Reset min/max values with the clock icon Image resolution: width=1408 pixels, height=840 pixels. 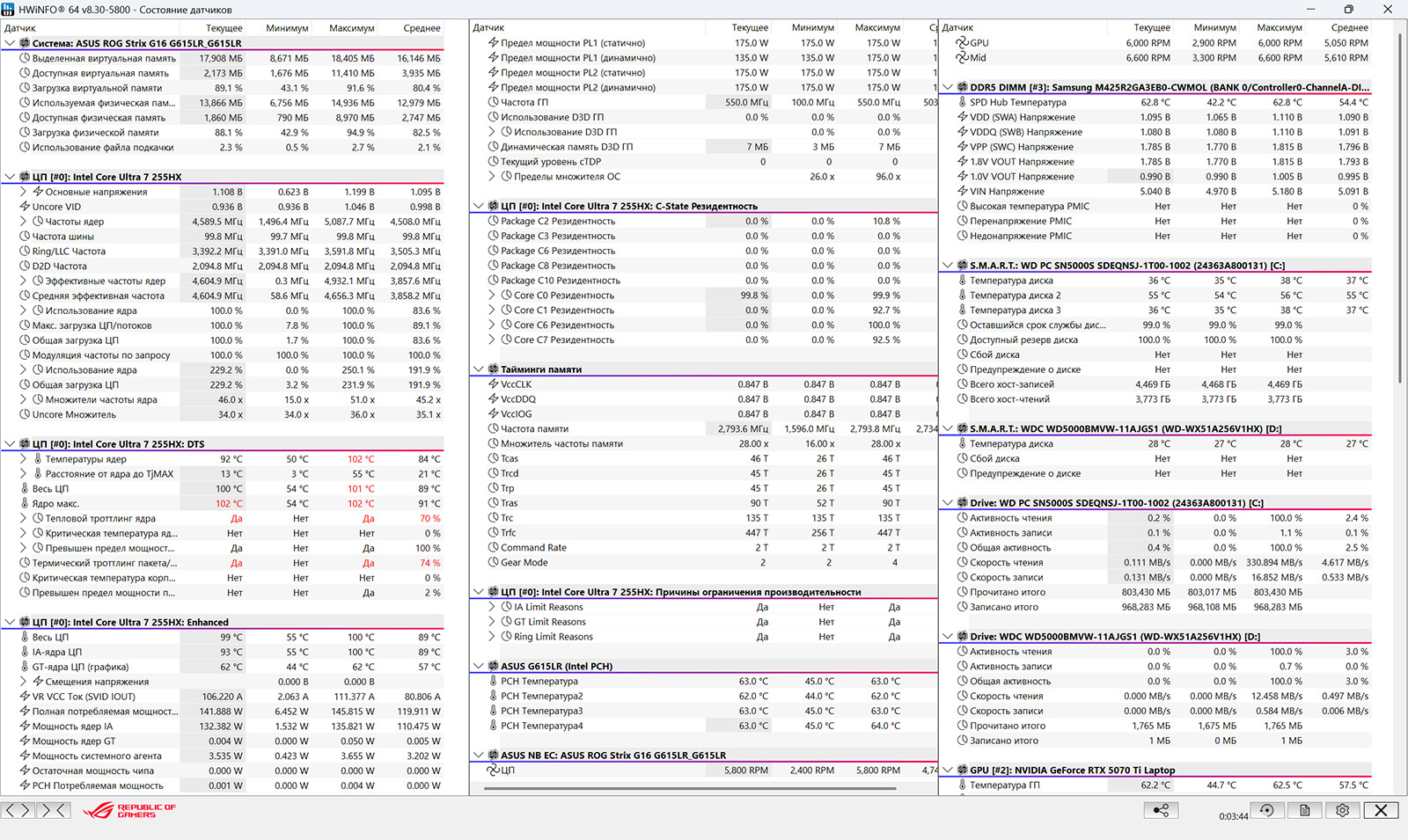pos(1266,810)
